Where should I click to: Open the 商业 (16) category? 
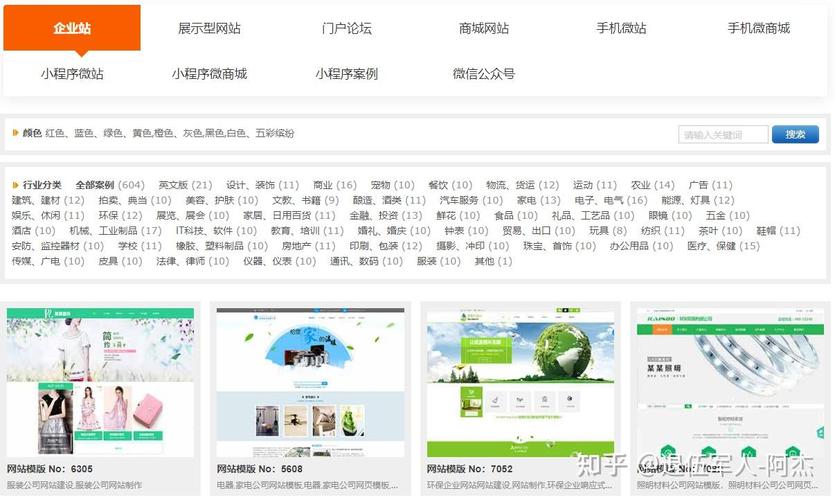[335, 185]
